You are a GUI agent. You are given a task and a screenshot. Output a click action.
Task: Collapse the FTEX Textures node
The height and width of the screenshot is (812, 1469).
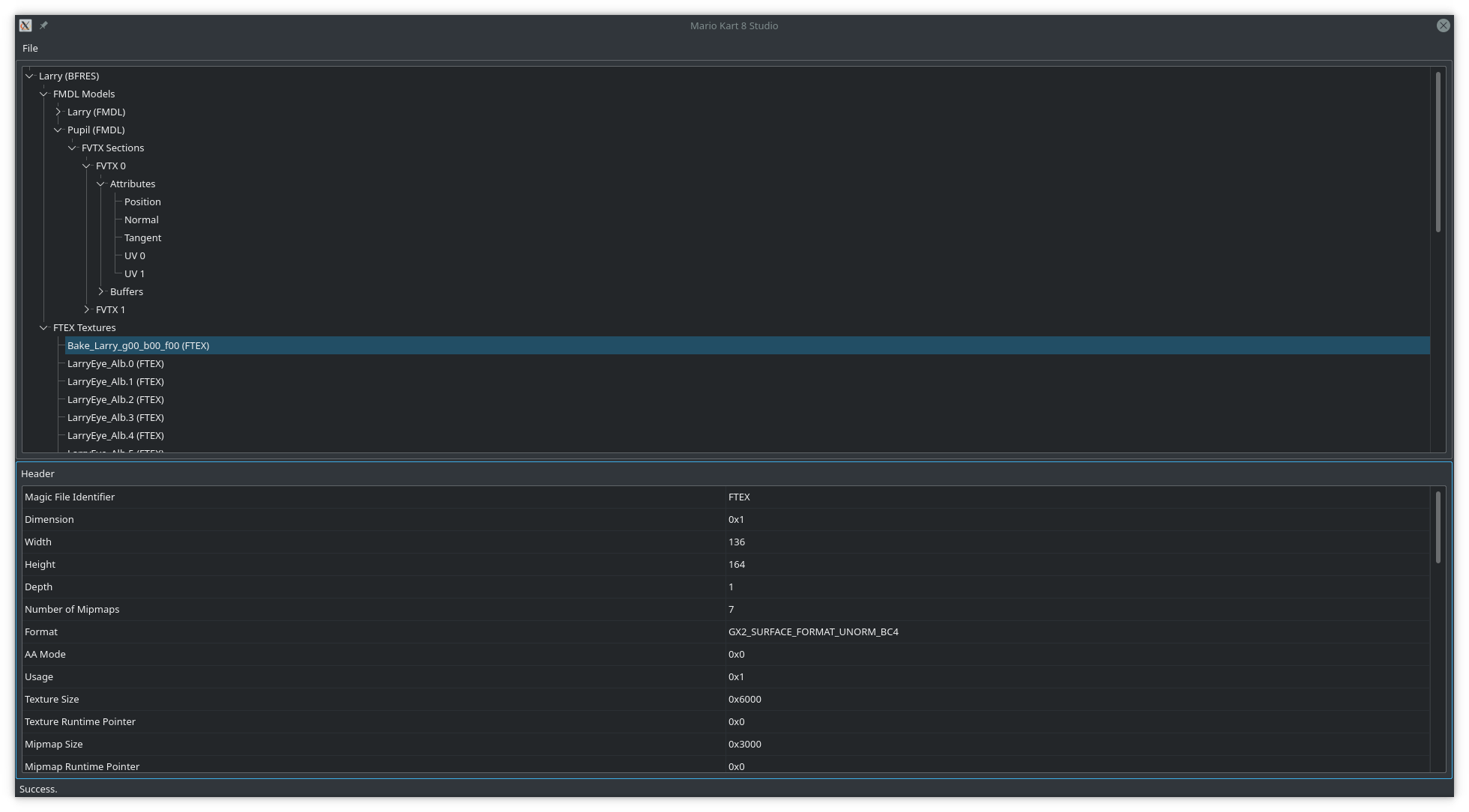click(44, 327)
